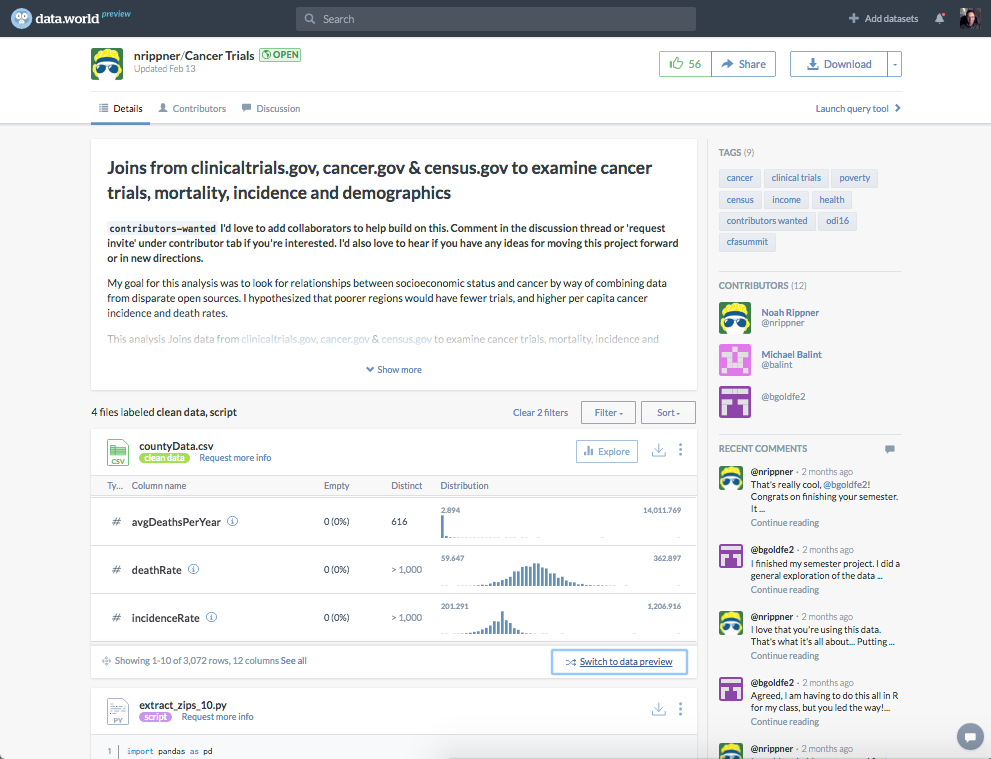The width and height of the screenshot is (991, 759).
Task: Clear 2 filters
Action: [540, 413]
